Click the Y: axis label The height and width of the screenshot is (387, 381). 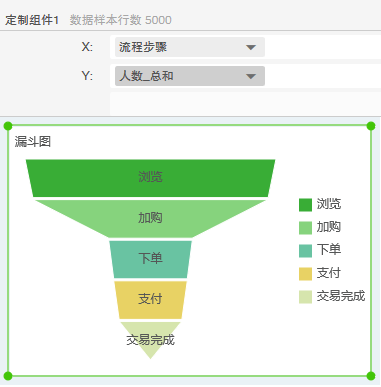(87, 76)
